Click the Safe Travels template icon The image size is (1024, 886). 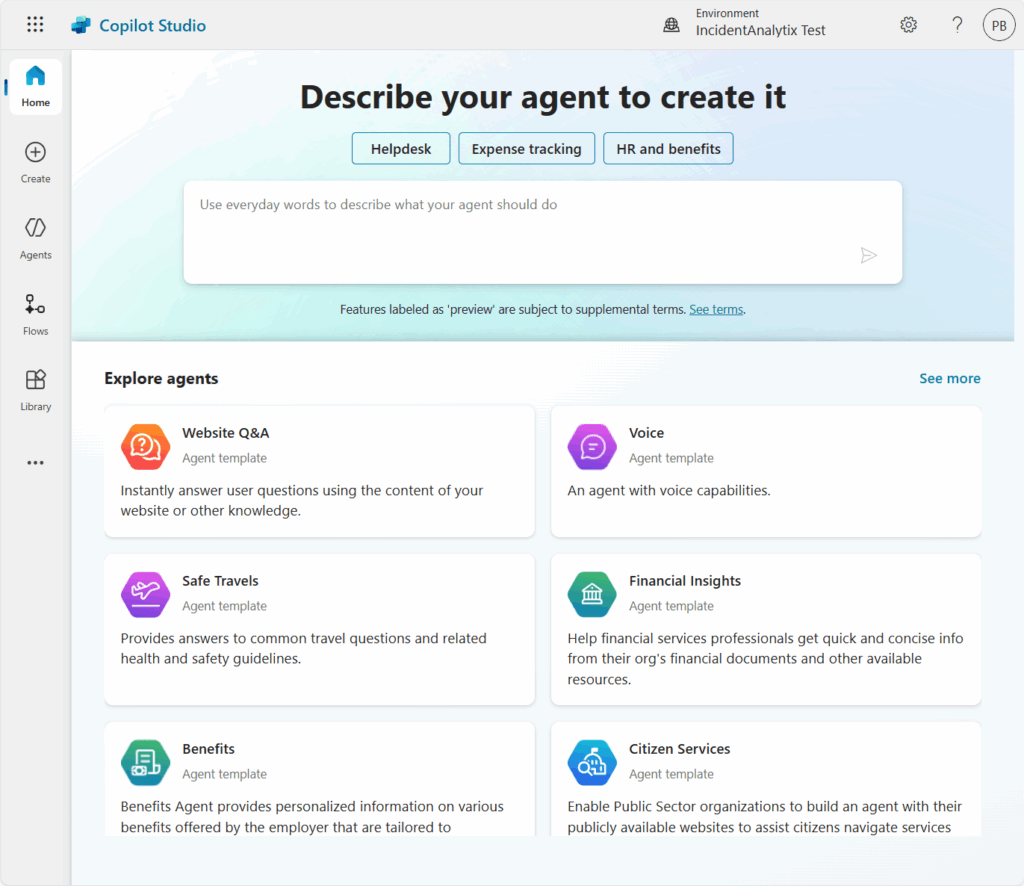(x=145, y=595)
